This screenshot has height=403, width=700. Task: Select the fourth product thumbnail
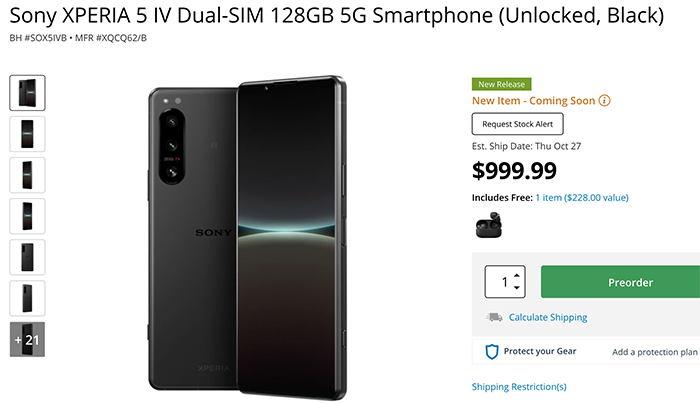27,216
